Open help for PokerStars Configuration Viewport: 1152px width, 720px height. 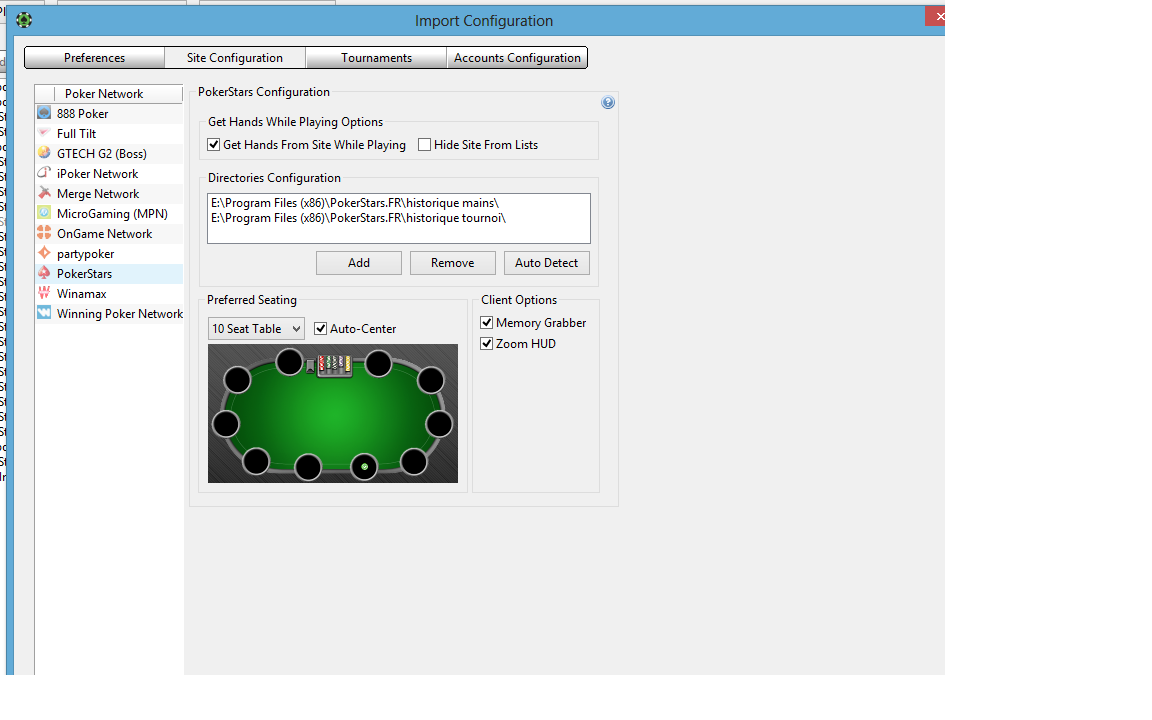pyautogui.click(x=608, y=102)
